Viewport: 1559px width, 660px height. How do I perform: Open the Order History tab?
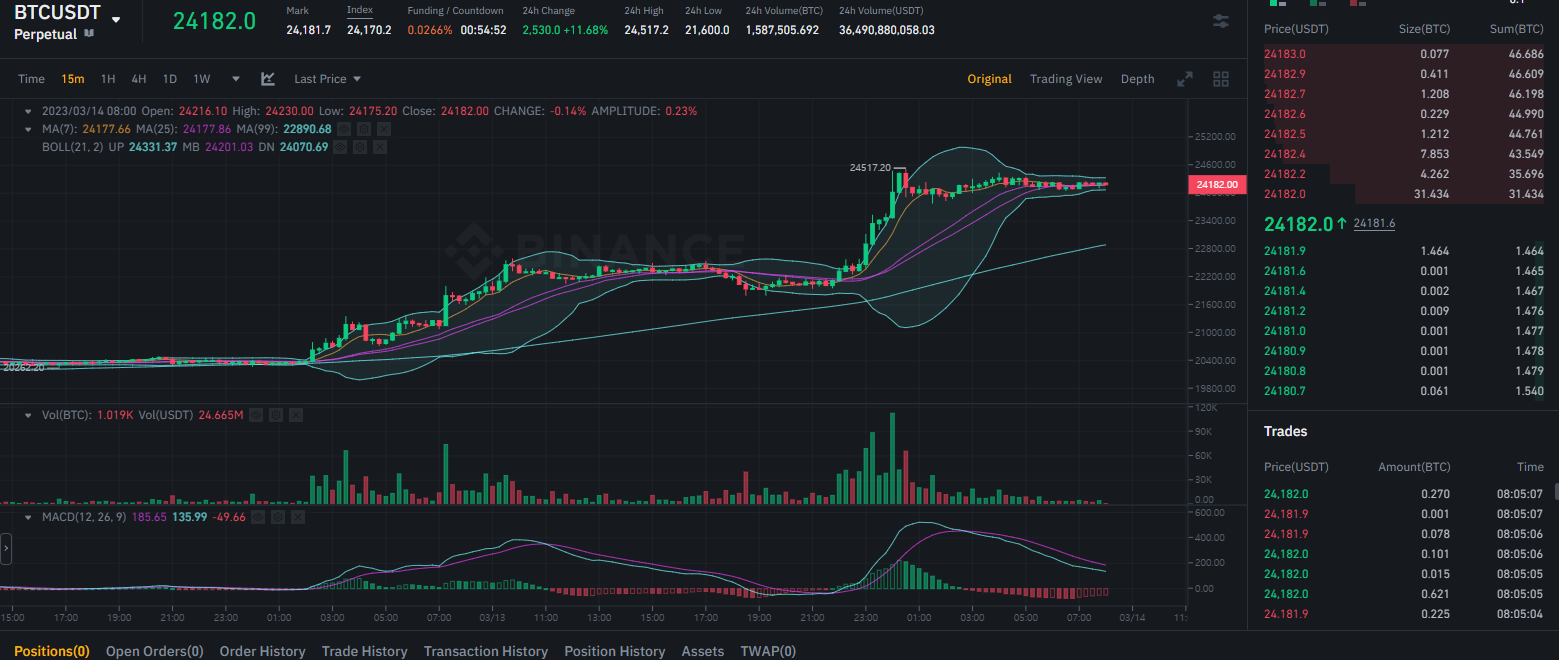[262, 651]
